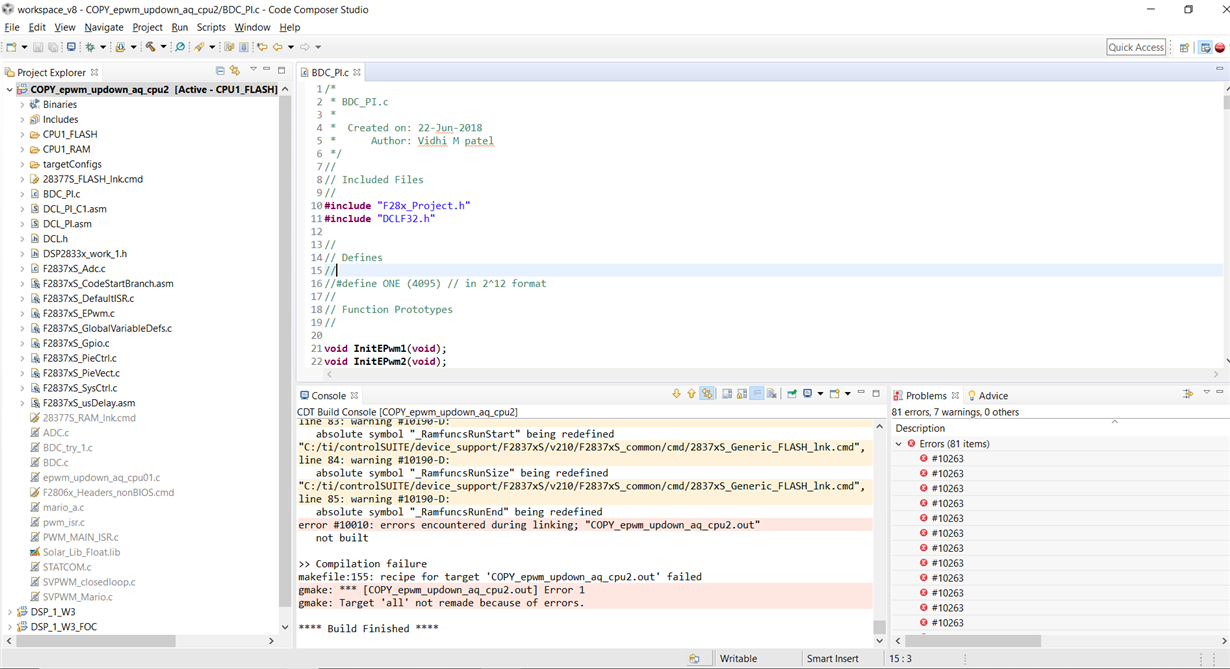Click console Pin Console icon

click(x=792, y=394)
